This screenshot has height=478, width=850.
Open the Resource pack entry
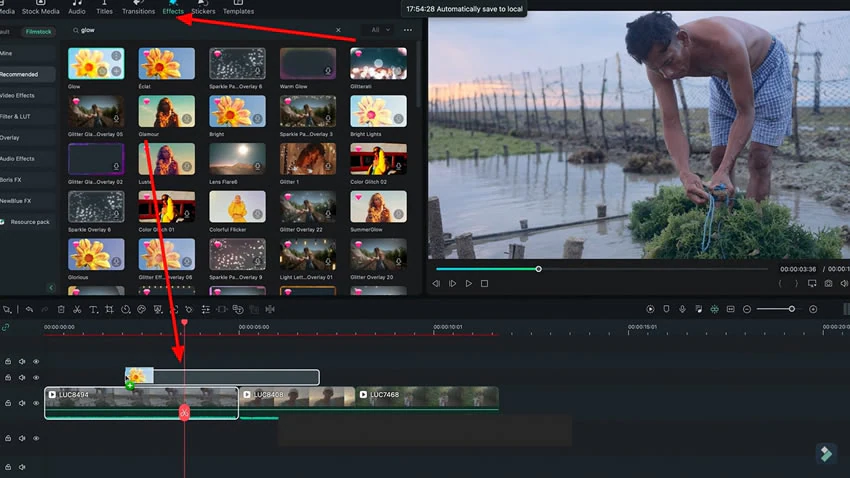pos(27,222)
